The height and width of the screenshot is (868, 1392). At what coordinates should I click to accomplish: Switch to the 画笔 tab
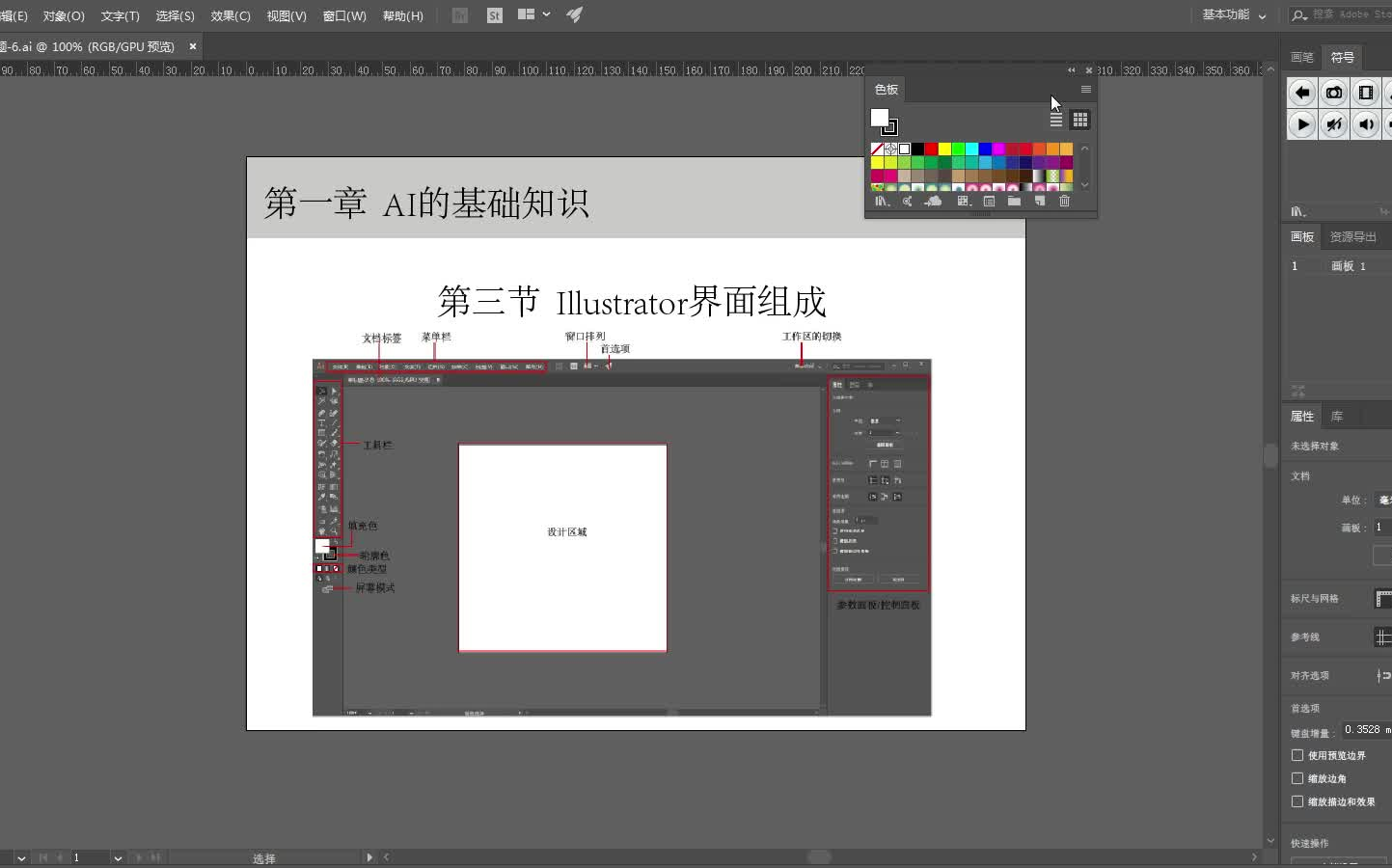(x=1302, y=57)
